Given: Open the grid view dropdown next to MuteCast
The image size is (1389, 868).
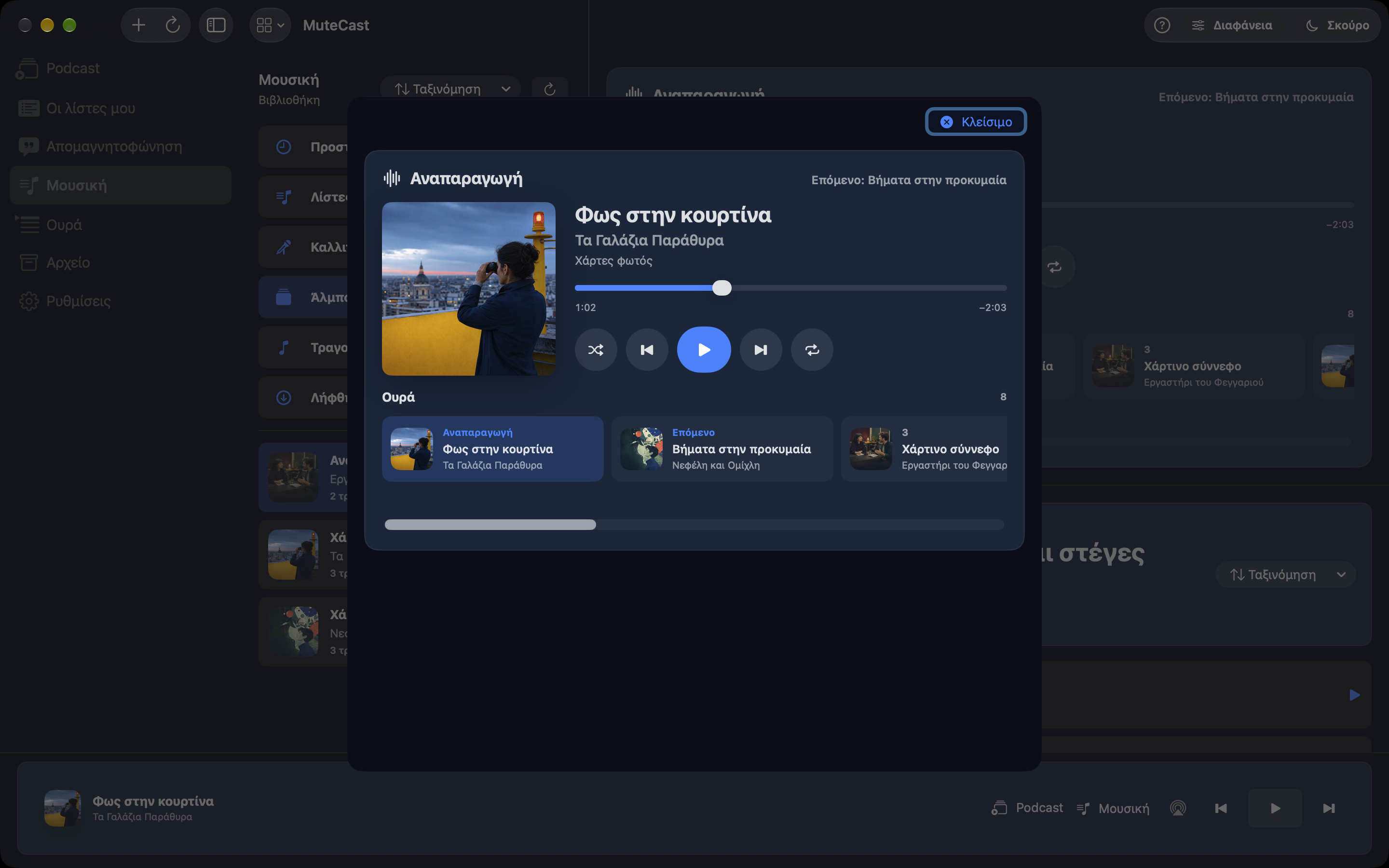Looking at the screenshot, I should coord(270,25).
